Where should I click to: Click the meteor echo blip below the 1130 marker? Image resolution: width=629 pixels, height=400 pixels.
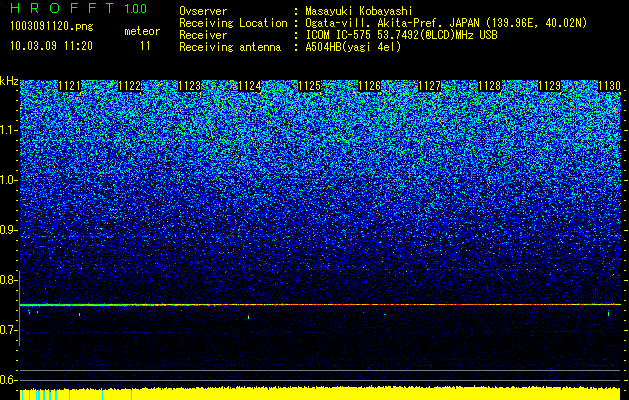pos(609,313)
